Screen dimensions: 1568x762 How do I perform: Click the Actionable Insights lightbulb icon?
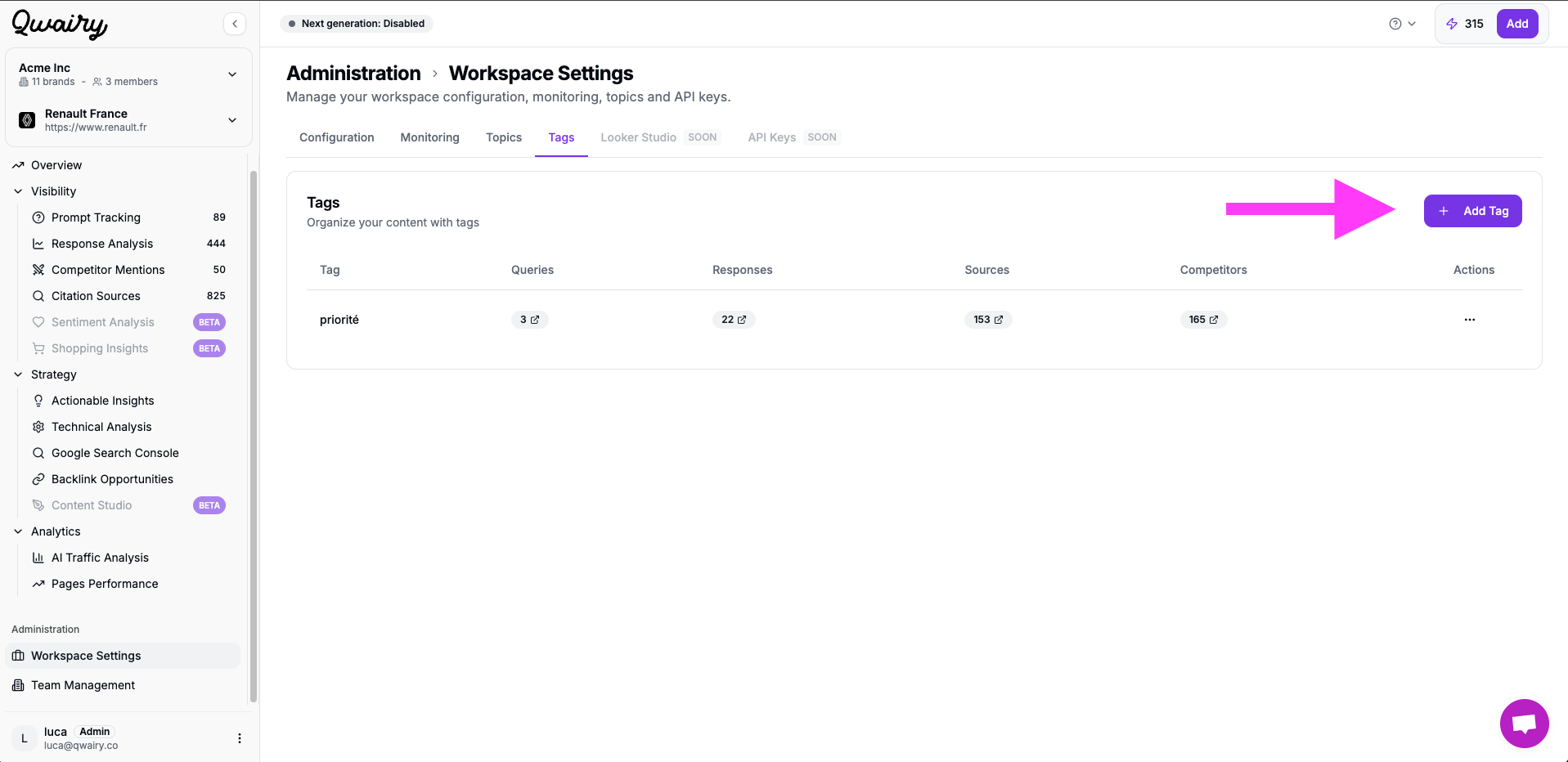pyautogui.click(x=38, y=401)
